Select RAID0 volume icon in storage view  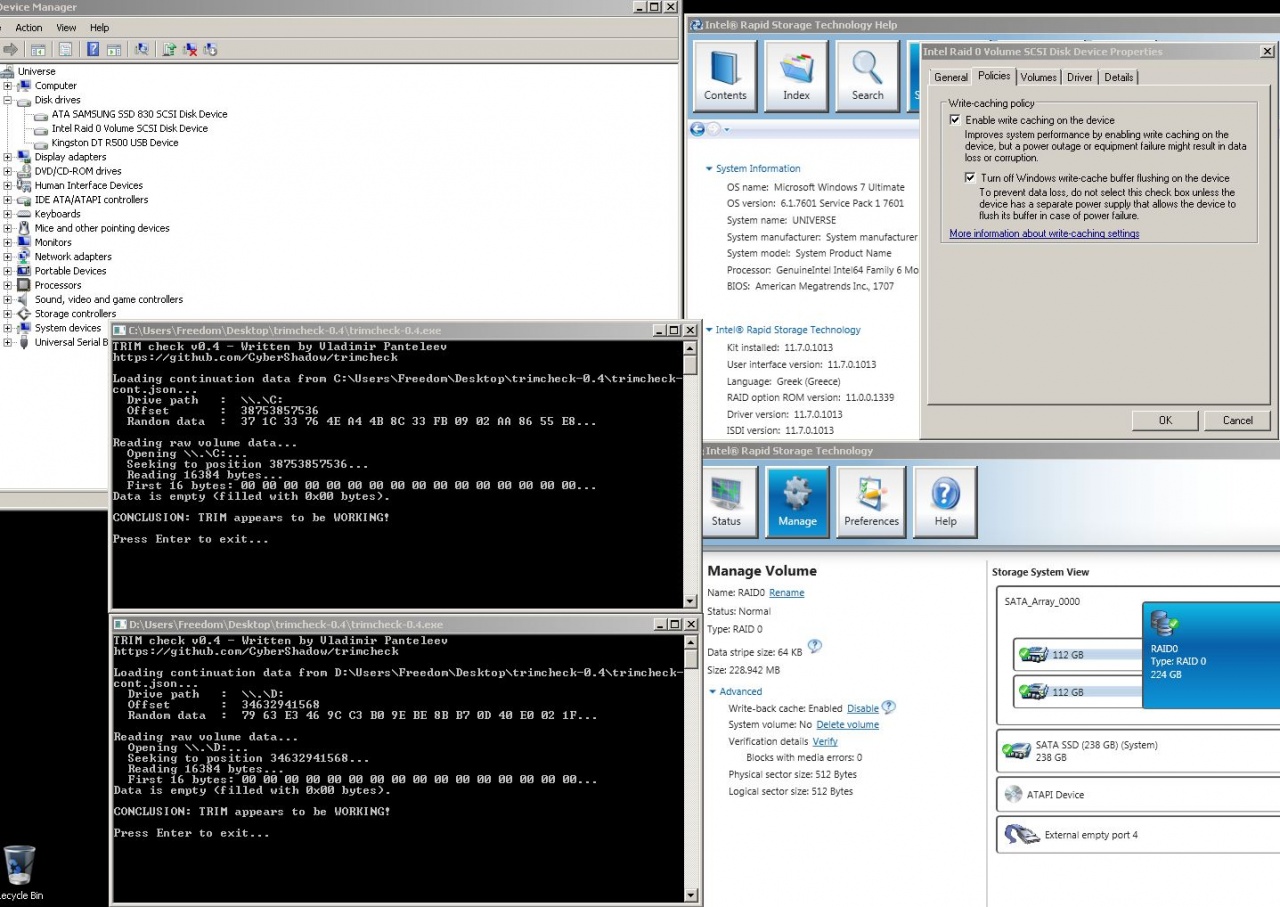tap(1164, 624)
